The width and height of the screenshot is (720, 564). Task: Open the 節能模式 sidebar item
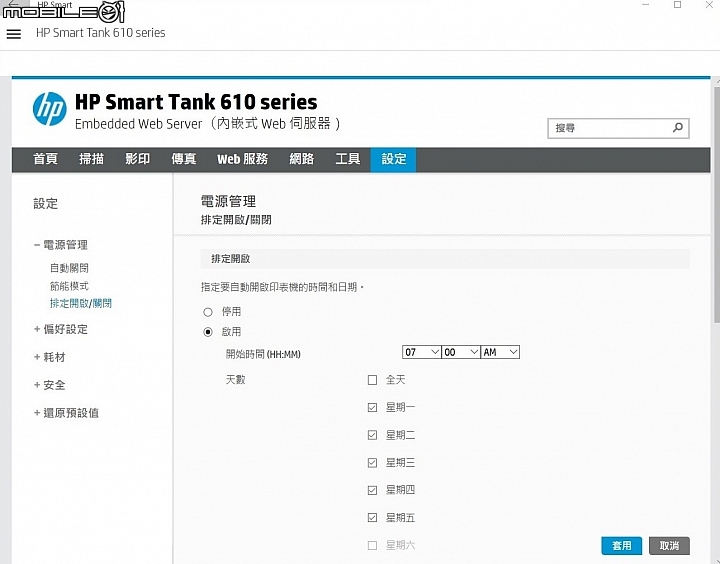pyautogui.click(x=69, y=286)
